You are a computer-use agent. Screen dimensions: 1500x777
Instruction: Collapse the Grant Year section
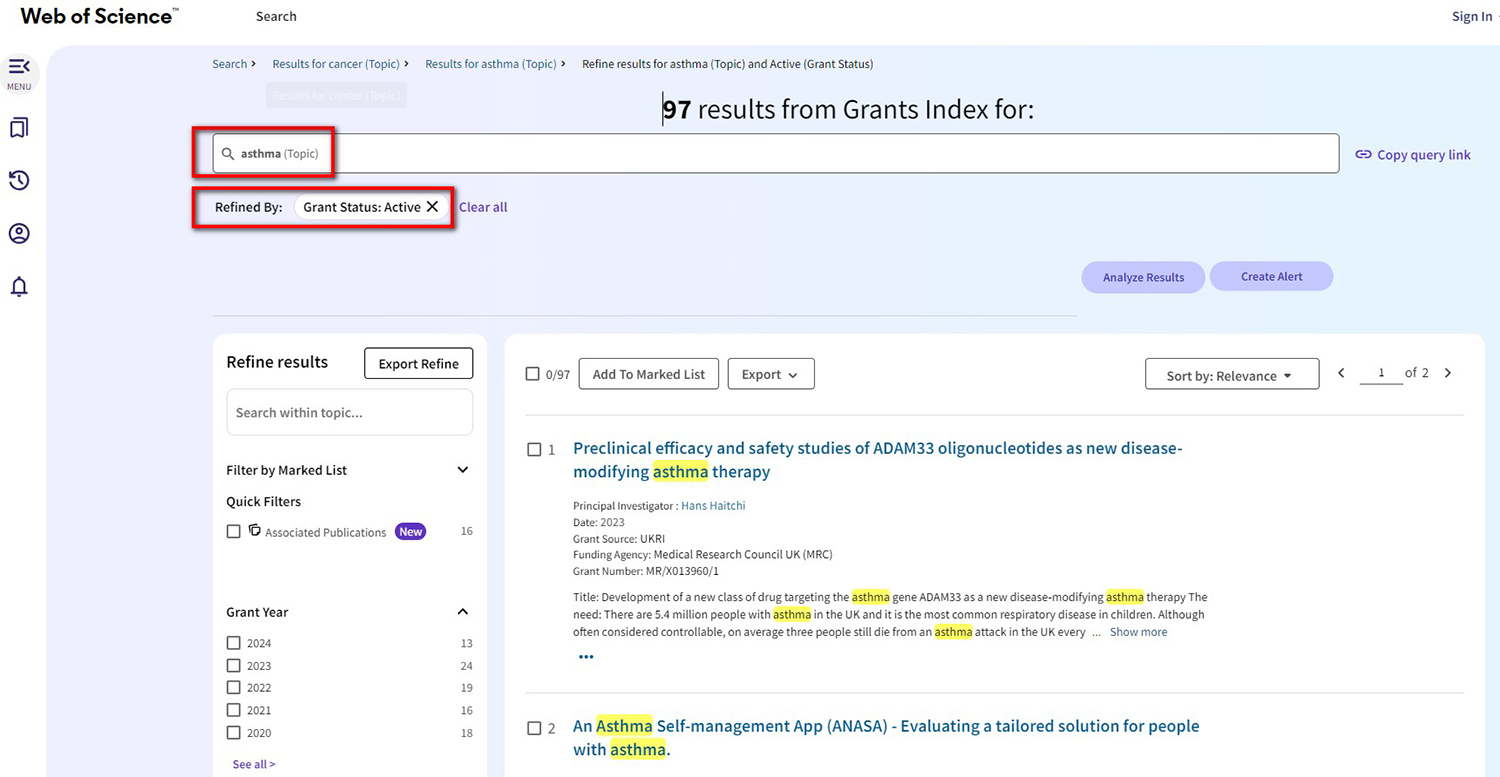[463, 612]
